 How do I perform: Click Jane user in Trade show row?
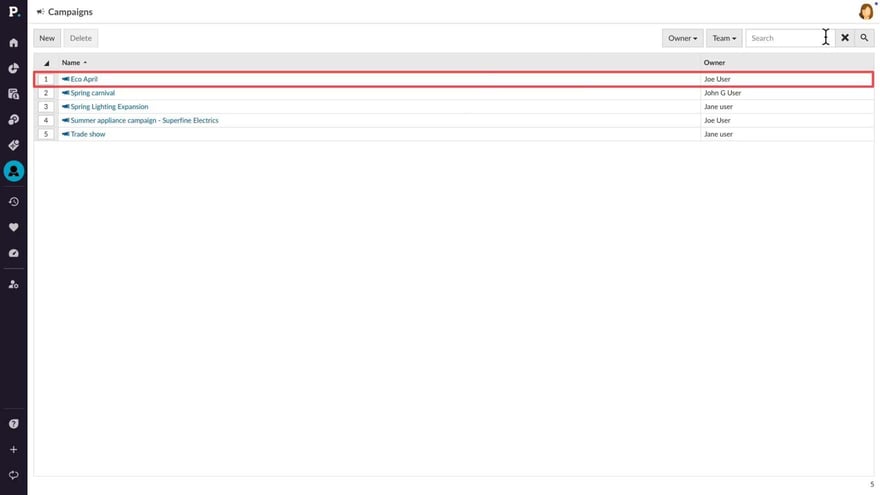[718, 134]
